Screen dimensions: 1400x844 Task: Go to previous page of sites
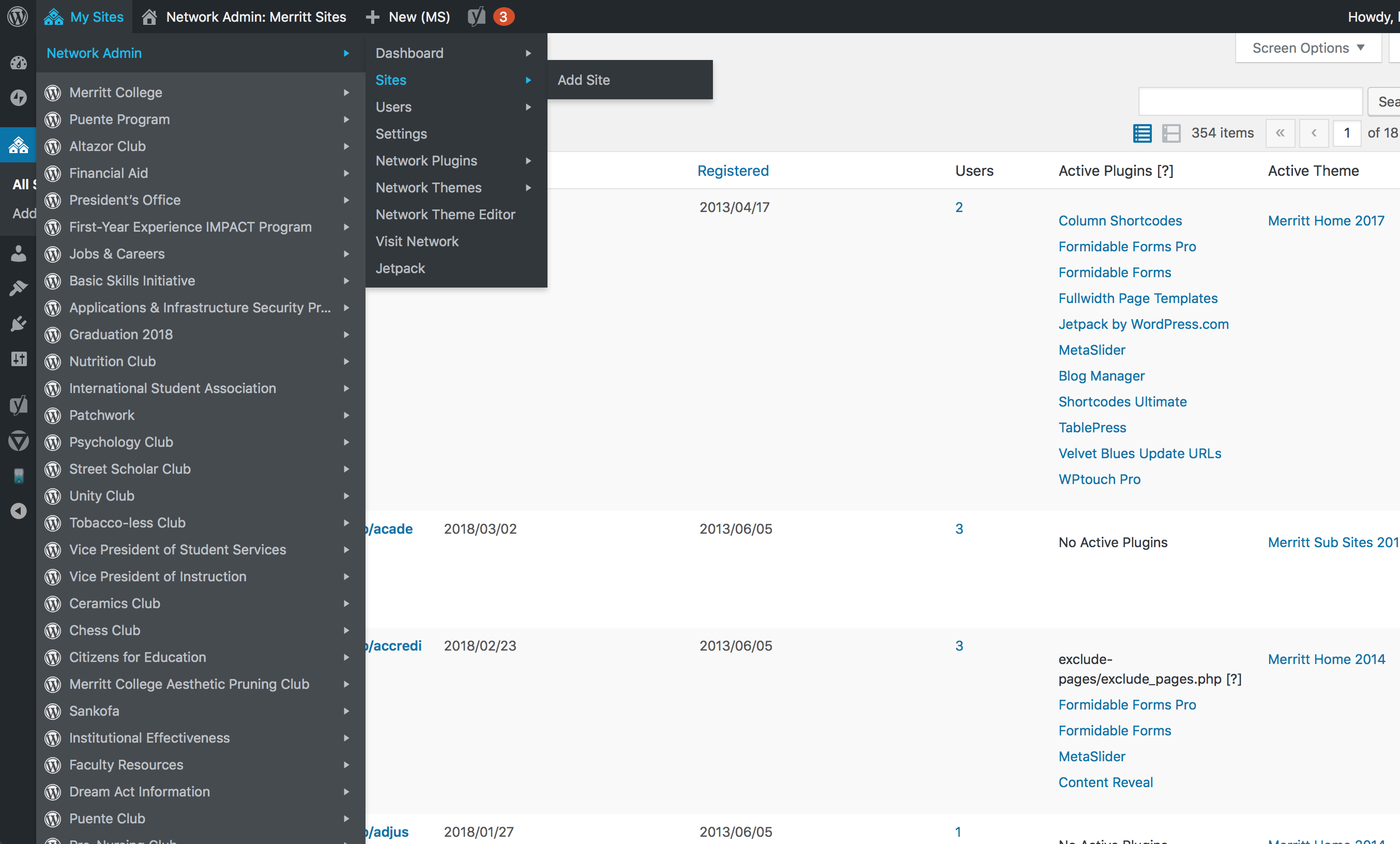pos(1314,133)
